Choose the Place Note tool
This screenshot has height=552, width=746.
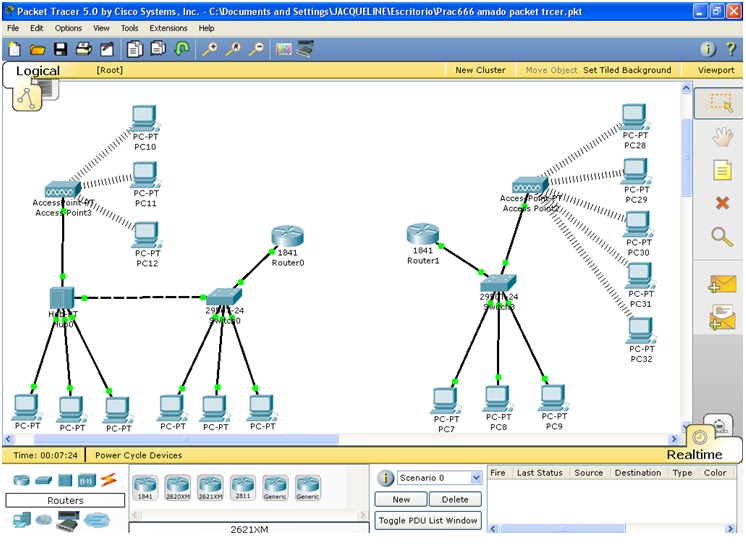(x=722, y=170)
